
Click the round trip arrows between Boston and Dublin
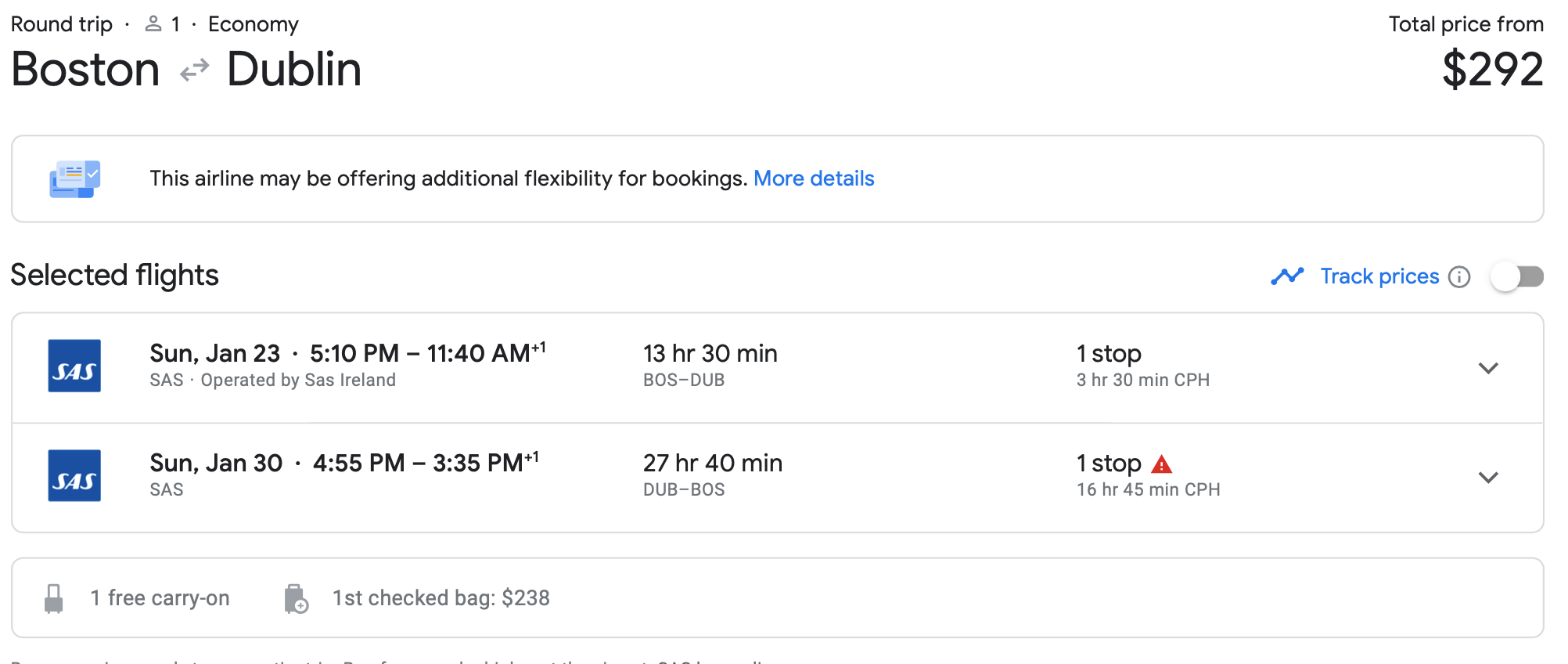[x=194, y=70]
